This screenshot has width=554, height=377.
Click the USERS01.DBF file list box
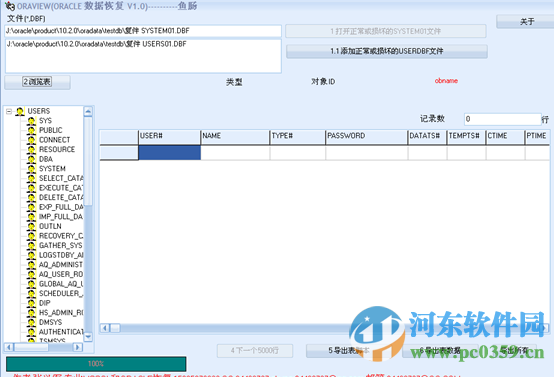(x=143, y=56)
